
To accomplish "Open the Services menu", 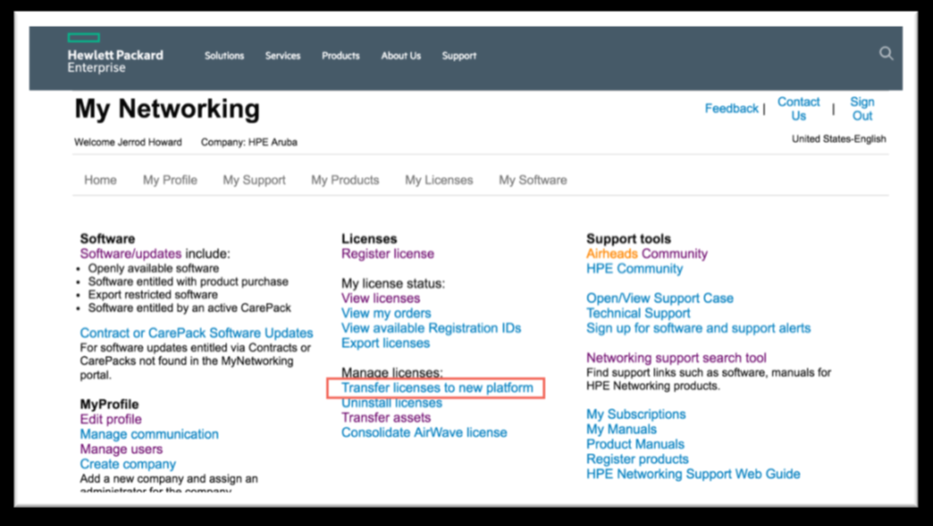I will (283, 55).
